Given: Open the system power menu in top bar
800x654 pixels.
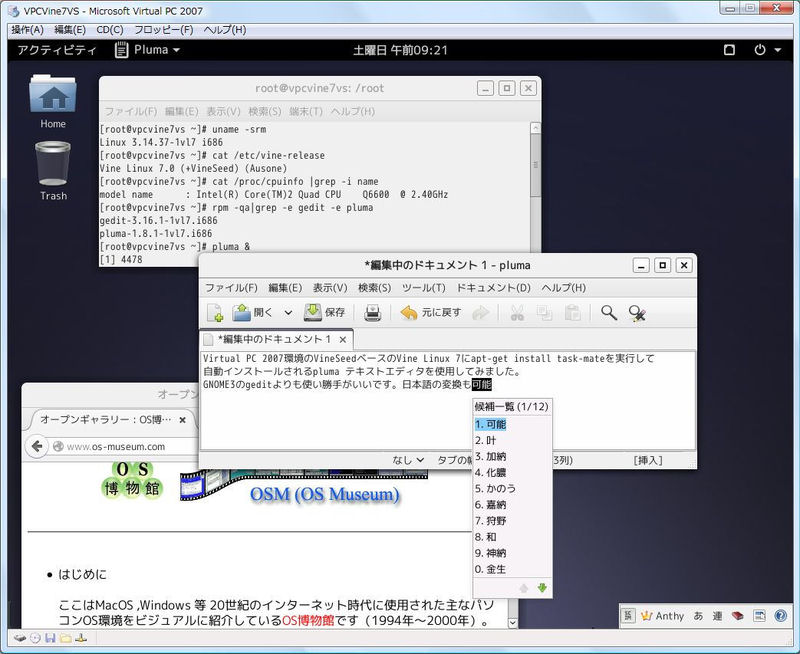Looking at the screenshot, I should (x=767, y=50).
